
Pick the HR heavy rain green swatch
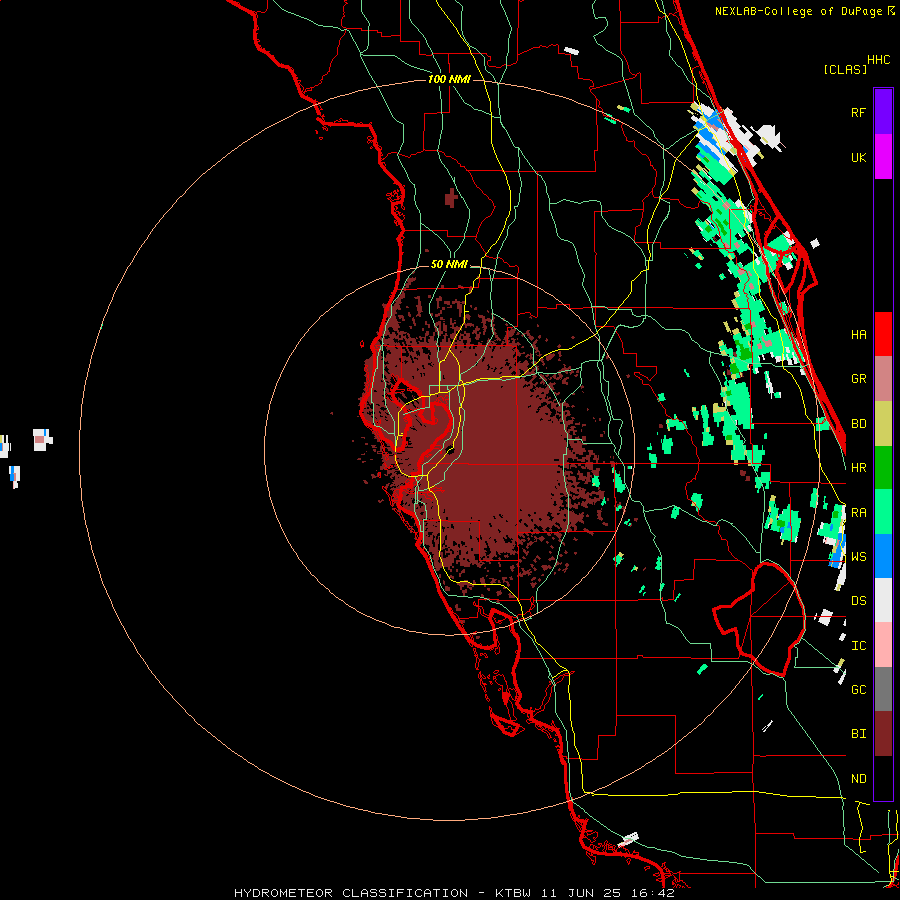point(883,468)
